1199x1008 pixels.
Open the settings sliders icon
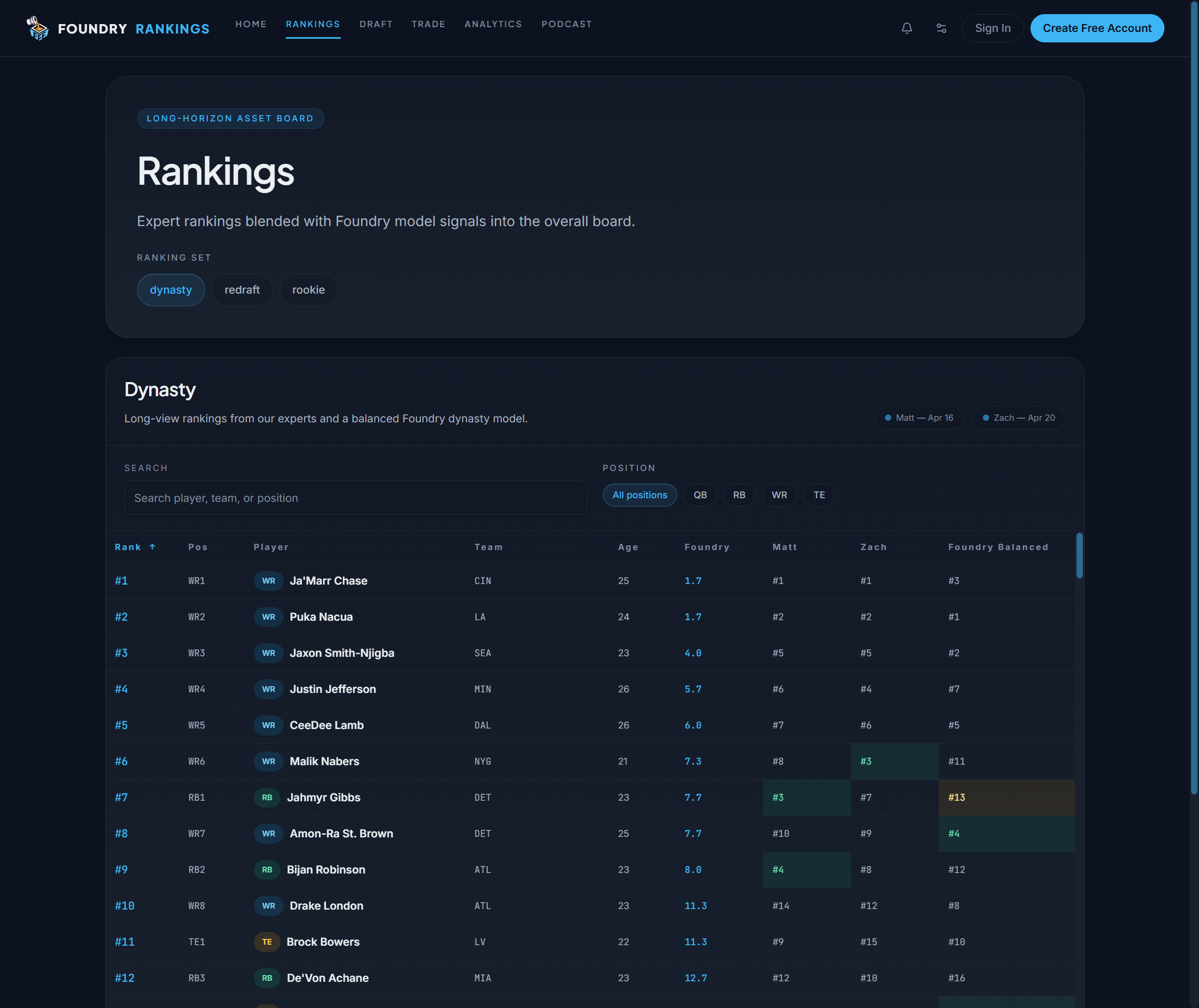(x=942, y=28)
